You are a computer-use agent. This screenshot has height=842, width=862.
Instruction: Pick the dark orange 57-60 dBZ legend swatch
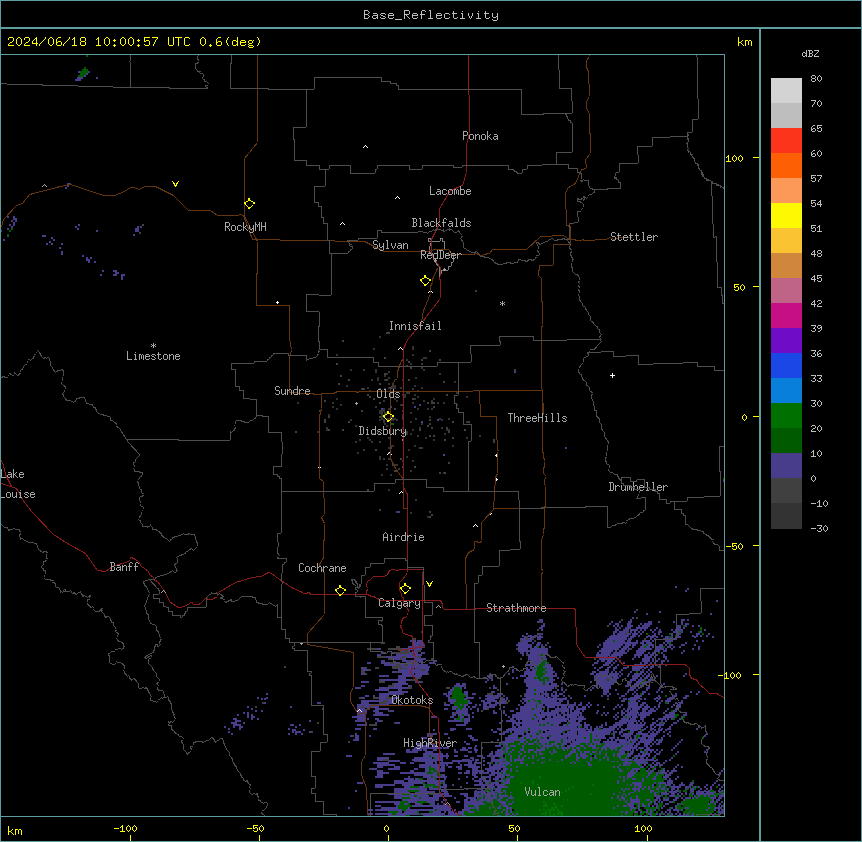tap(786, 165)
